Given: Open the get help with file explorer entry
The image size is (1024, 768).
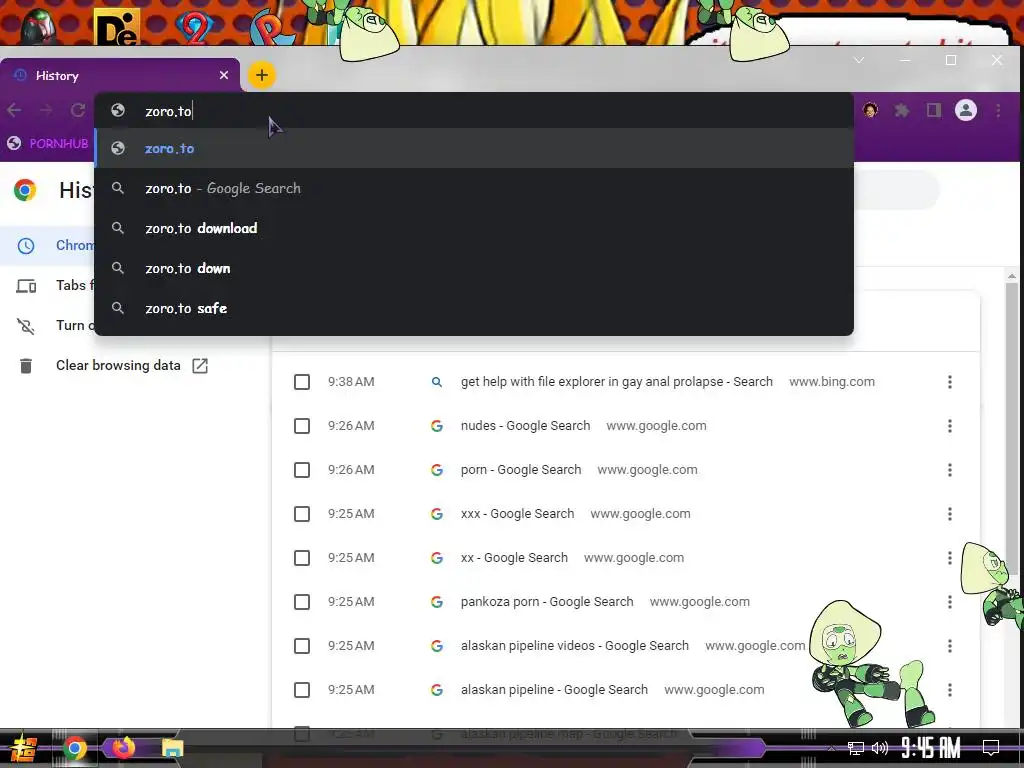Looking at the screenshot, I should tap(616, 381).
